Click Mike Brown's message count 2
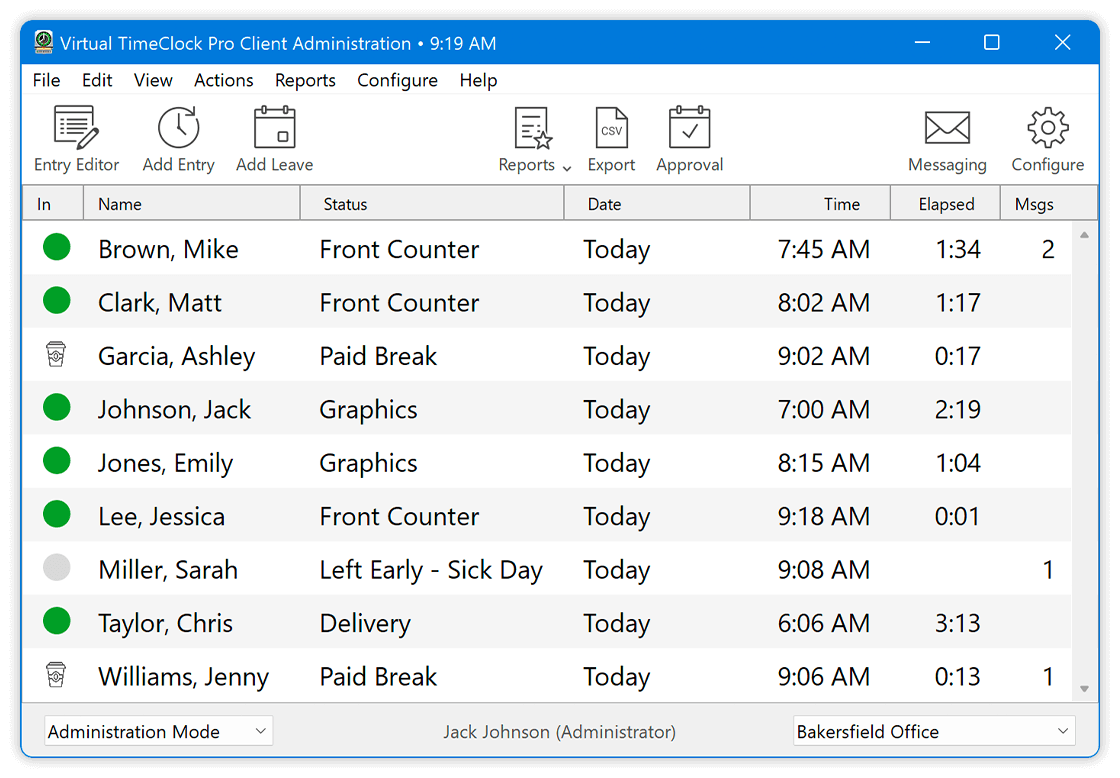 [x=1048, y=249]
